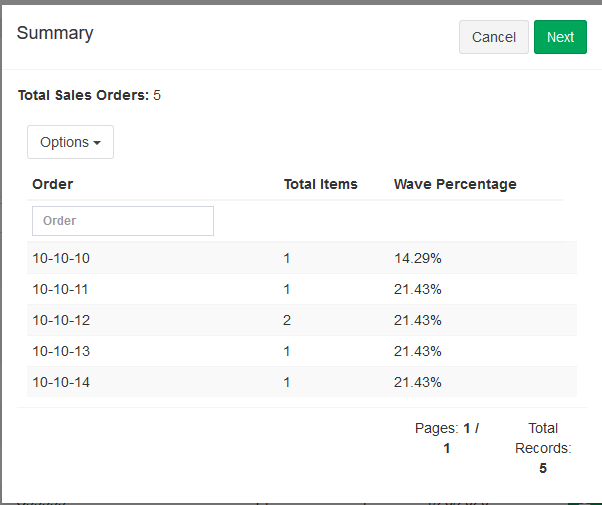Click the Total Items value 2
This screenshot has width=602, height=505.
point(287,320)
